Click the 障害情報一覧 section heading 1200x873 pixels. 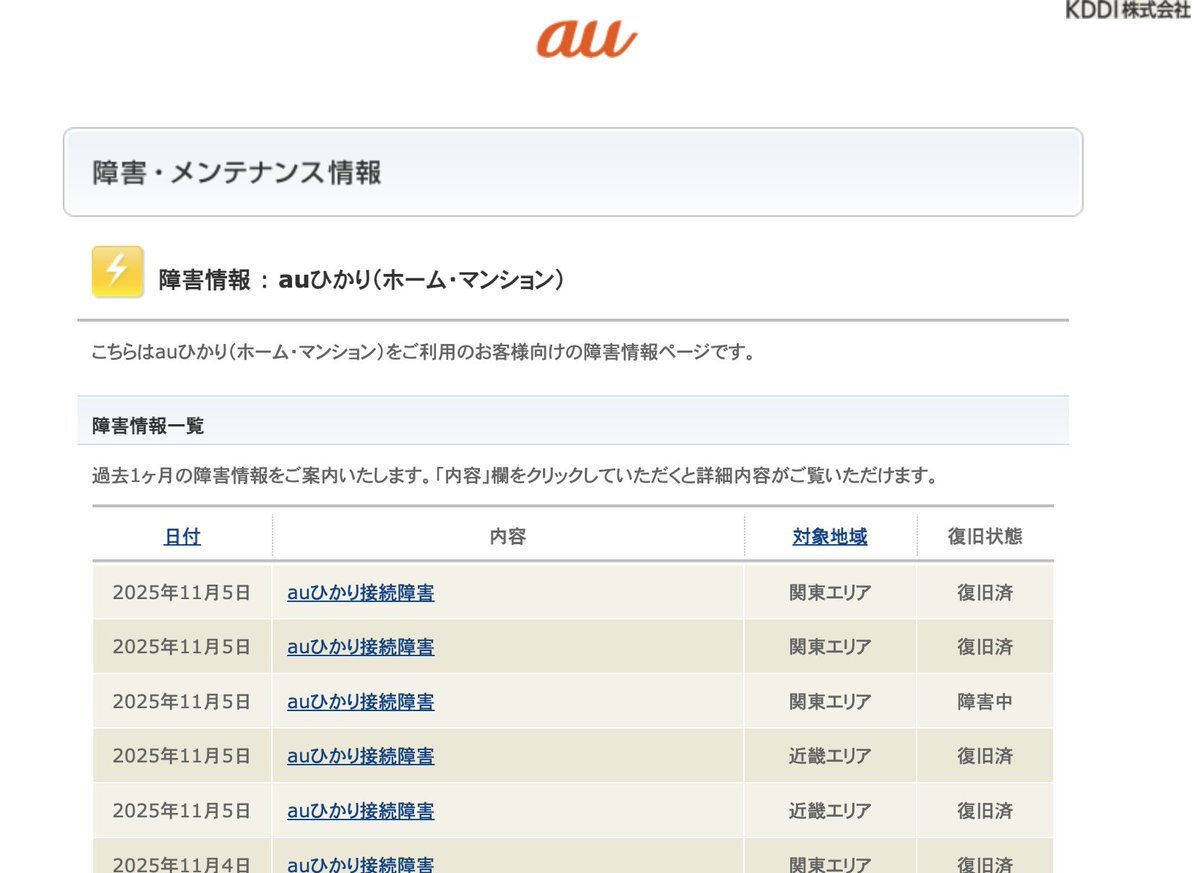tap(148, 426)
